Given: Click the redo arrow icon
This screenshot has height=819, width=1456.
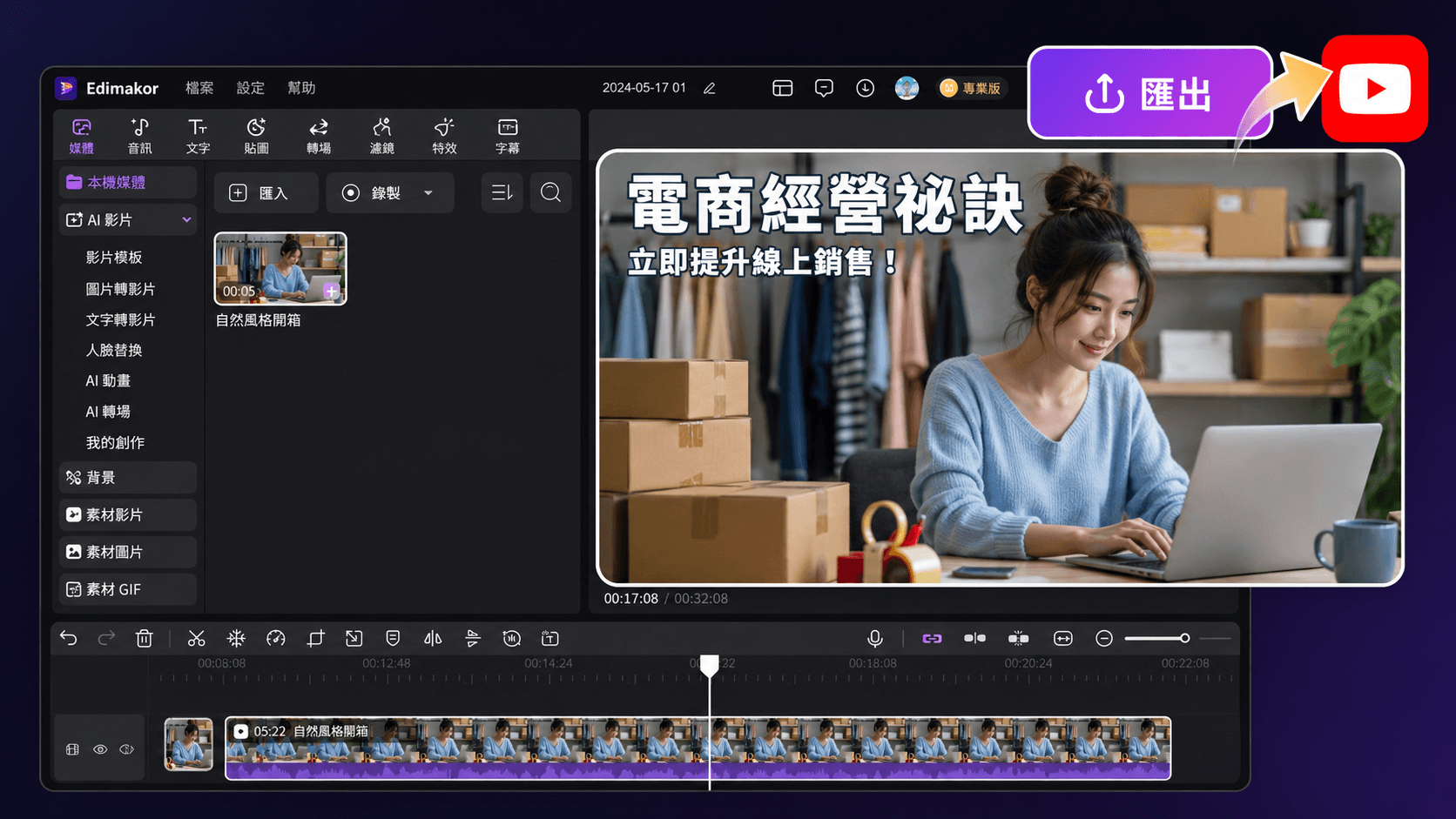Looking at the screenshot, I should click(106, 639).
